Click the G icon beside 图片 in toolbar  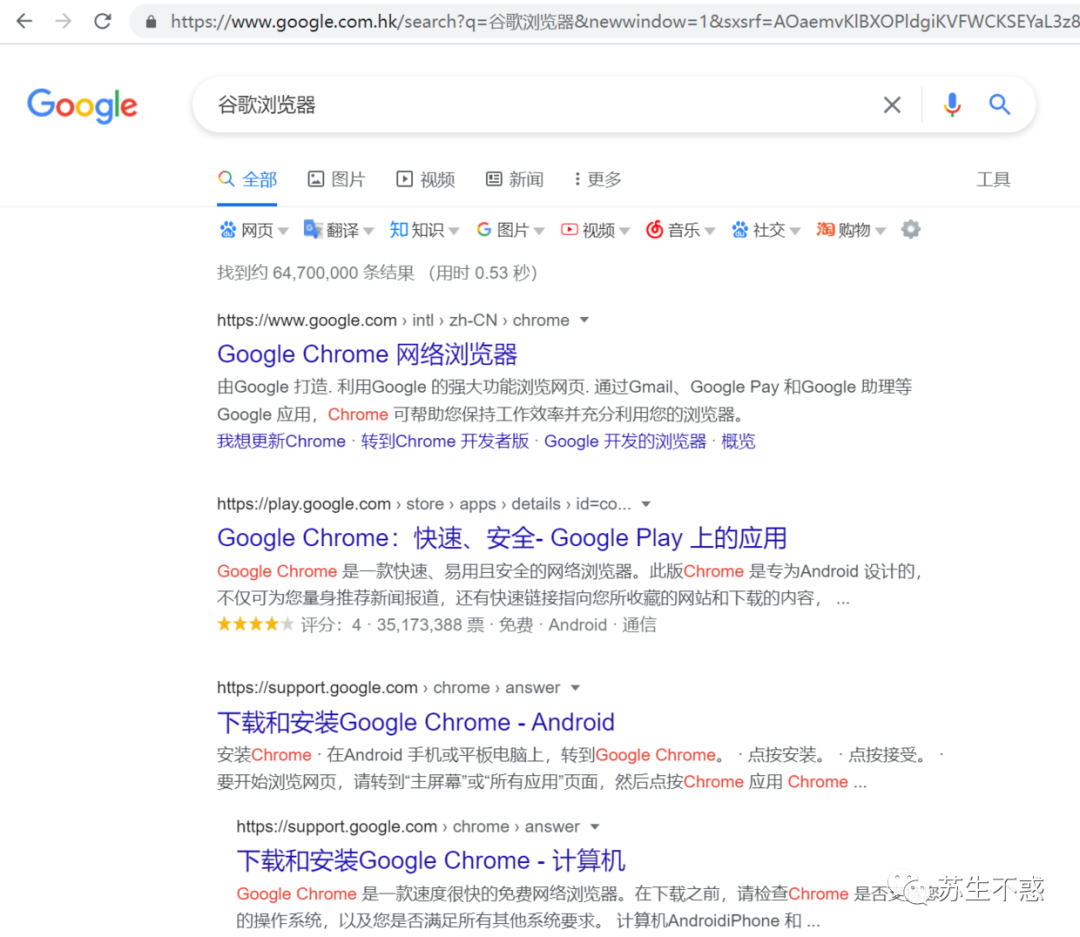pos(484,229)
